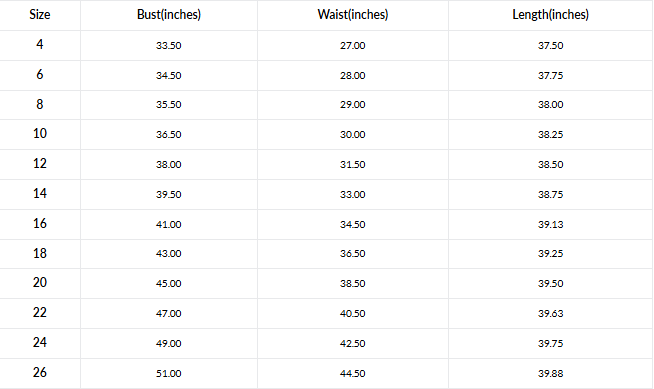
Task: Click the length value 37.75
Action: [x=551, y=75]
